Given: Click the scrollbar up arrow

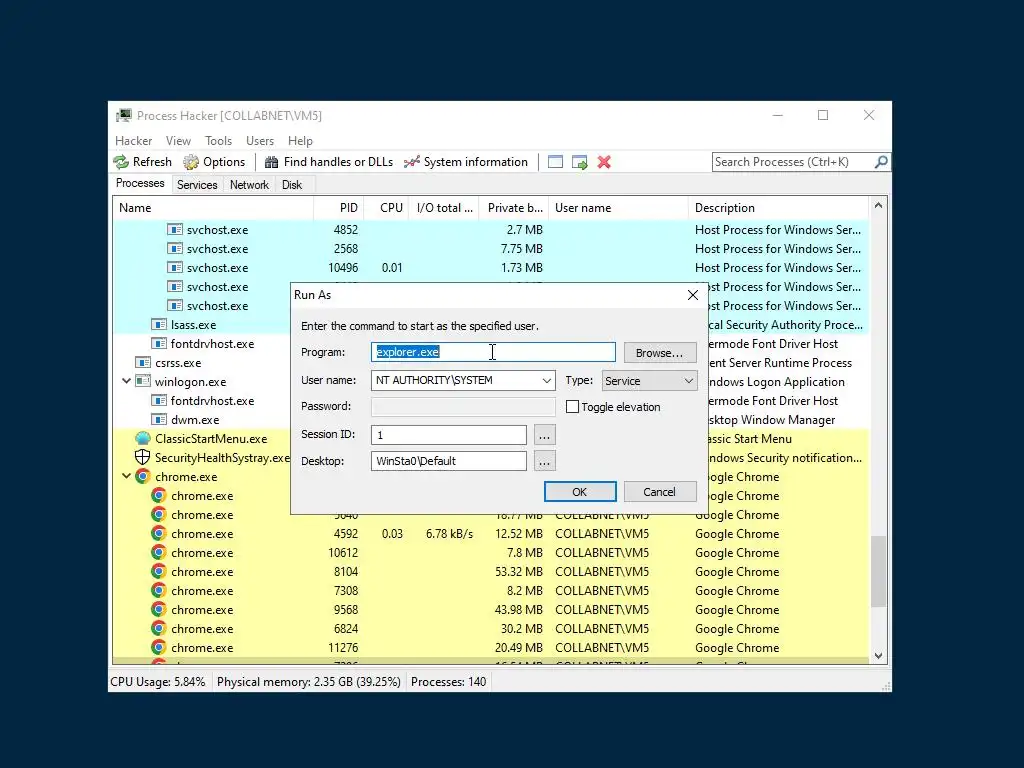Looking at the screenshot, I should tap(878, 206).
